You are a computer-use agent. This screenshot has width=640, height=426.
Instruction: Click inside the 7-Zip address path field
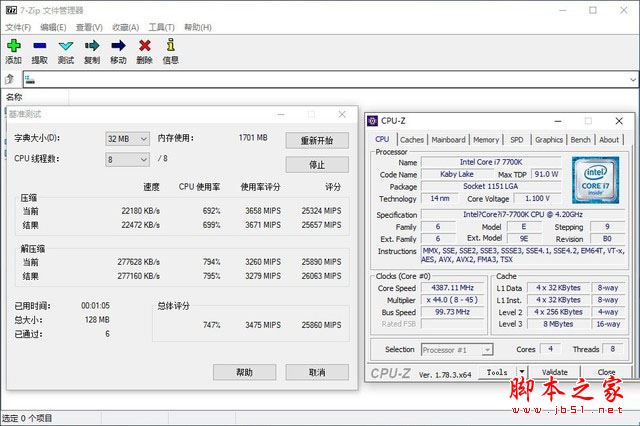(327, 80)
